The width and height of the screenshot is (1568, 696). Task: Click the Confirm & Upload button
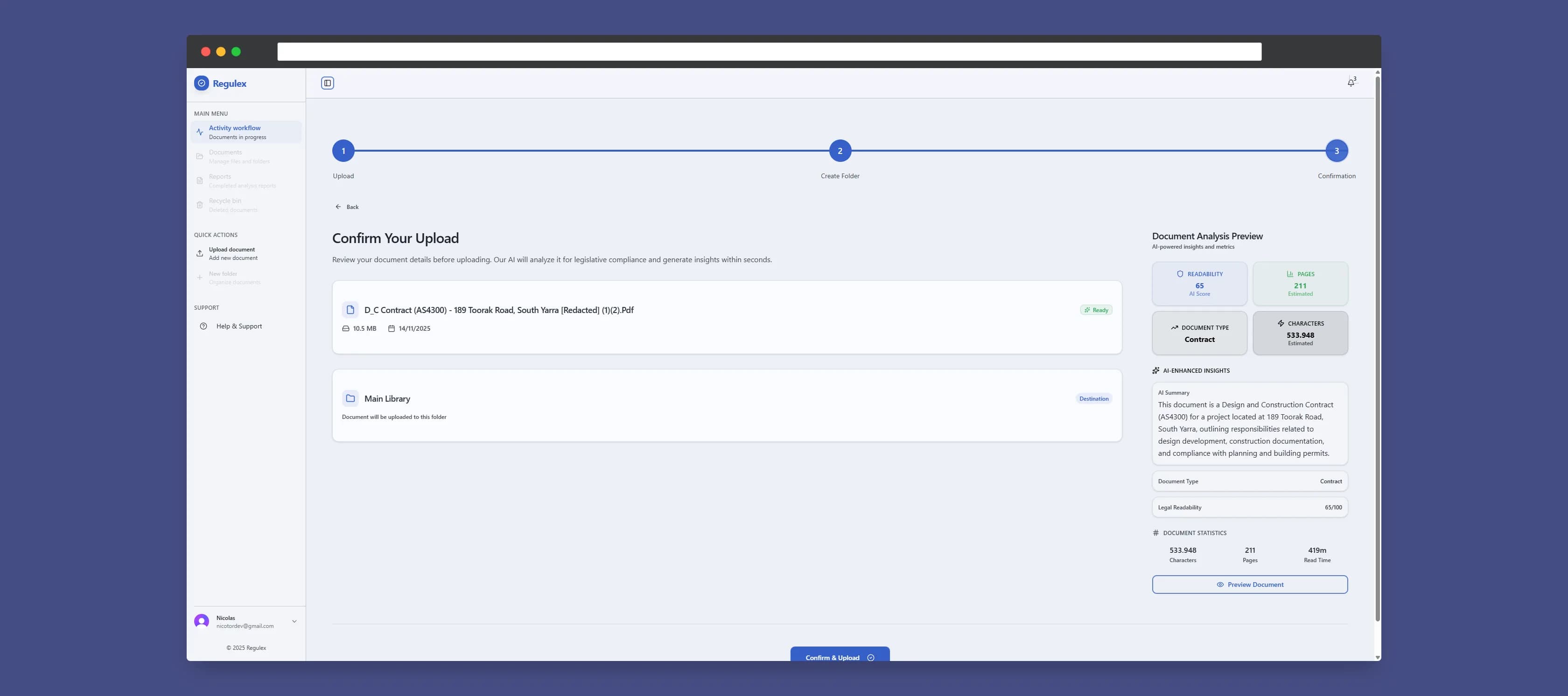[840, 654]
